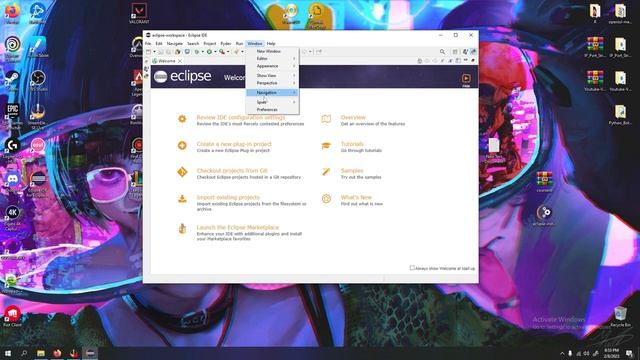Open the Show View submenu
Image resolution: width=640 pixels, height=360 pixels.
(272, 76)
